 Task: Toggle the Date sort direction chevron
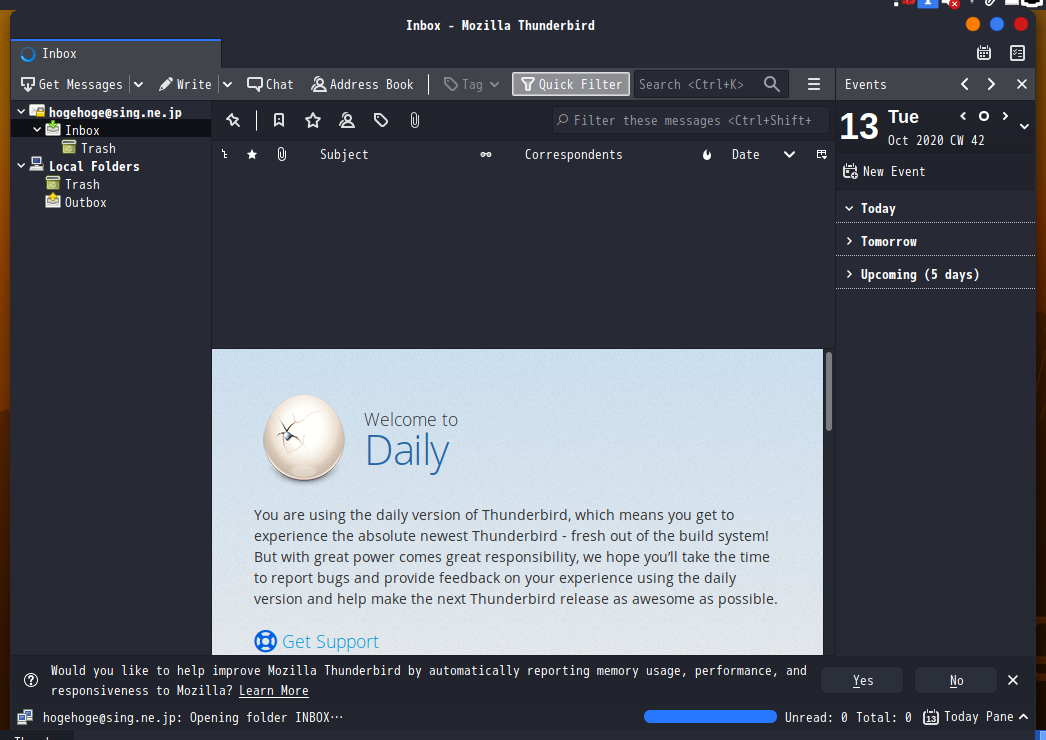click(x=789, y=155)
